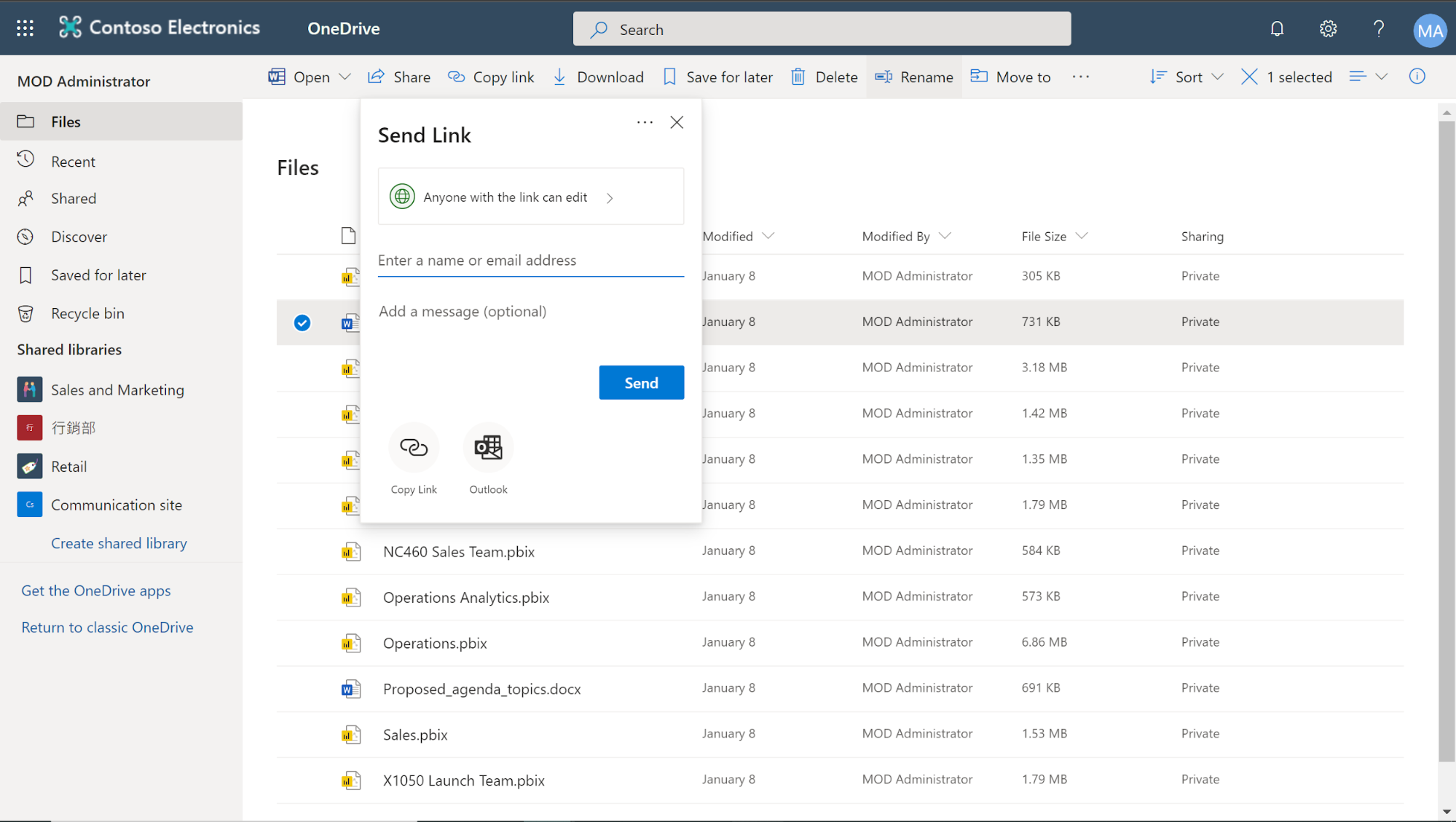Click the Download toolbar button
The image size is (1456, 822).
click(x=598, y=77)
